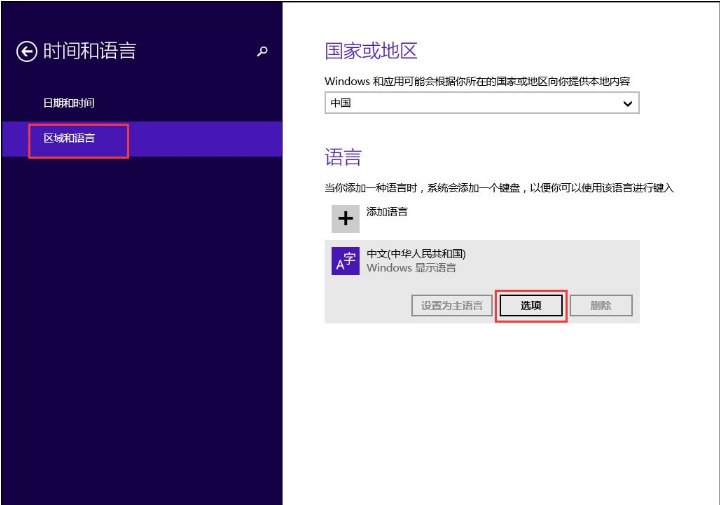Click the 删除 button

click(600, 306)
